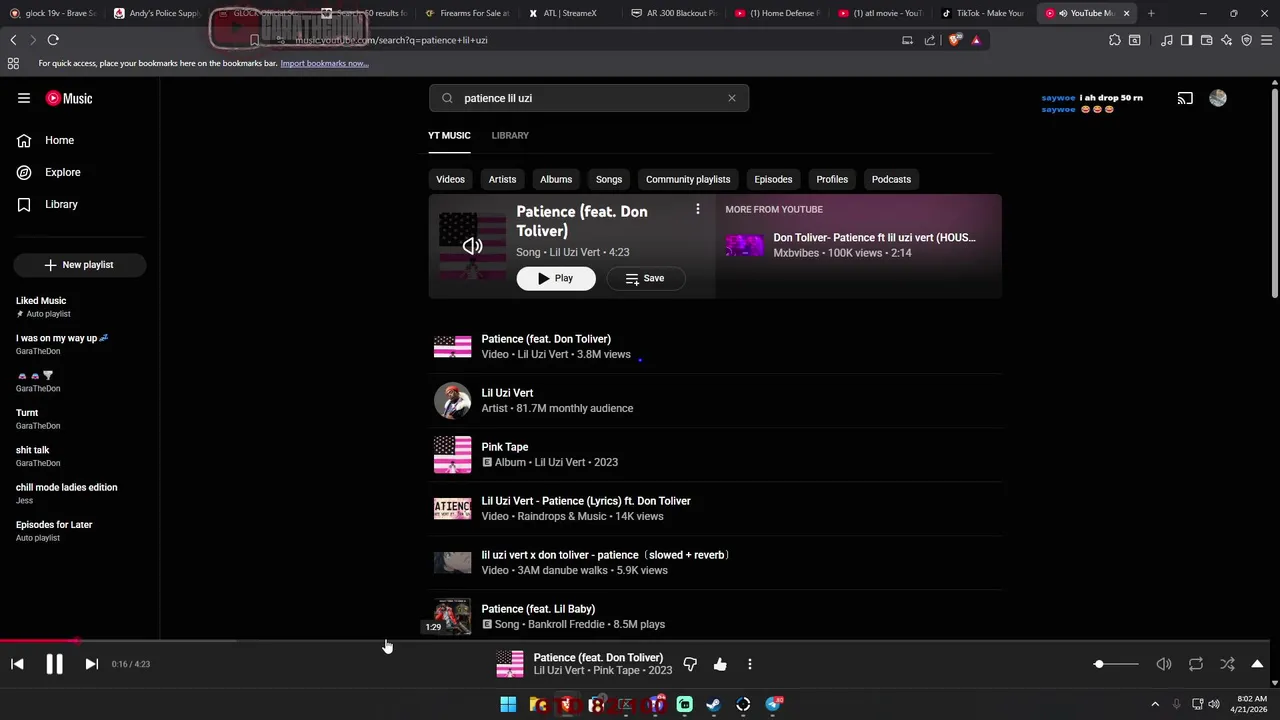Open Steam from the taskbar
The image size is (1280, 720).
[x=713, y=705]
